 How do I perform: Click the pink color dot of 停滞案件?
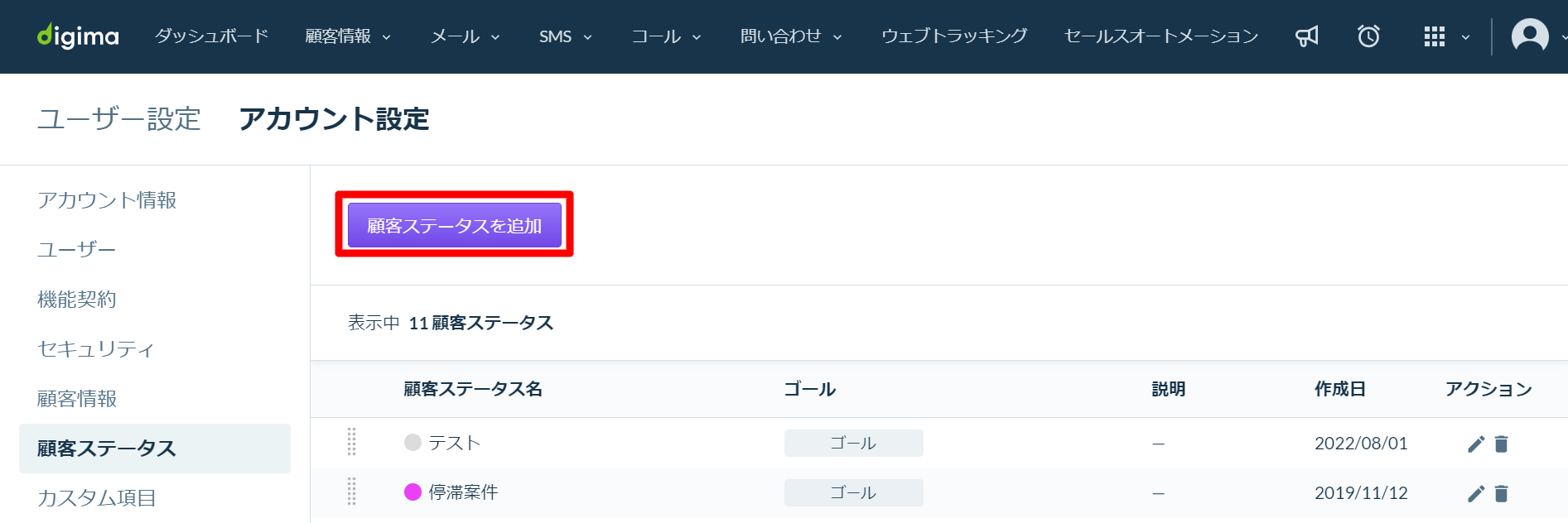(413, 492)
